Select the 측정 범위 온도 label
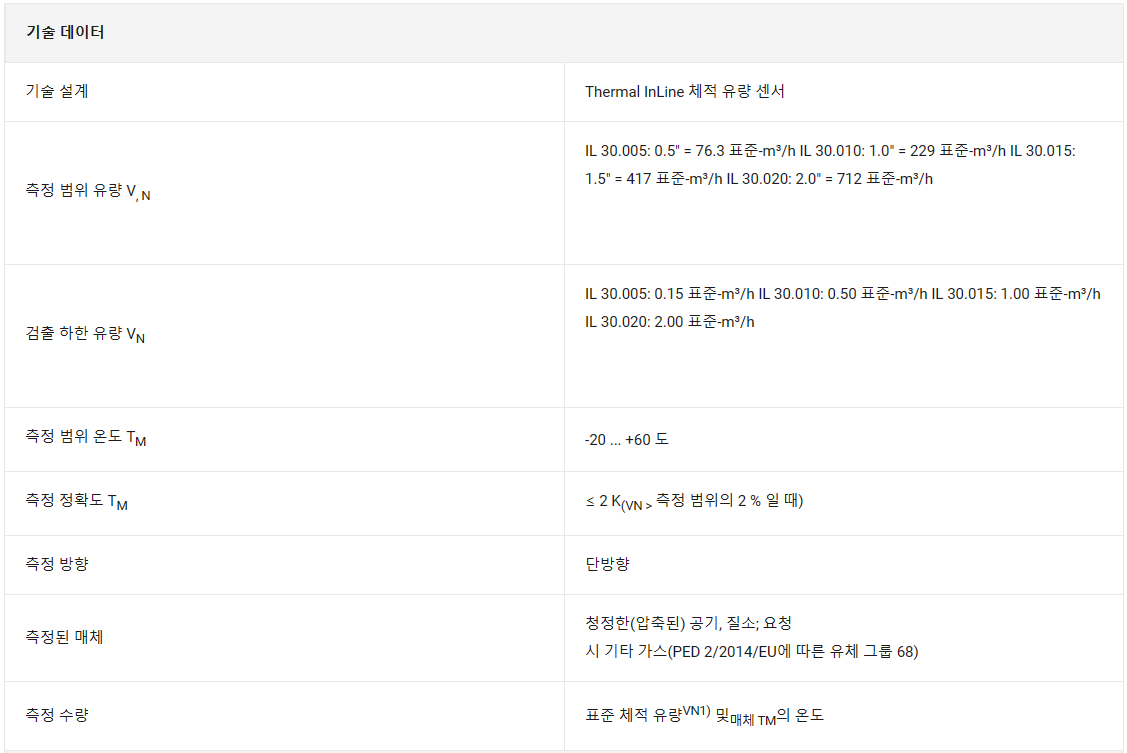The image size is (1127, 753). point(86,438)
